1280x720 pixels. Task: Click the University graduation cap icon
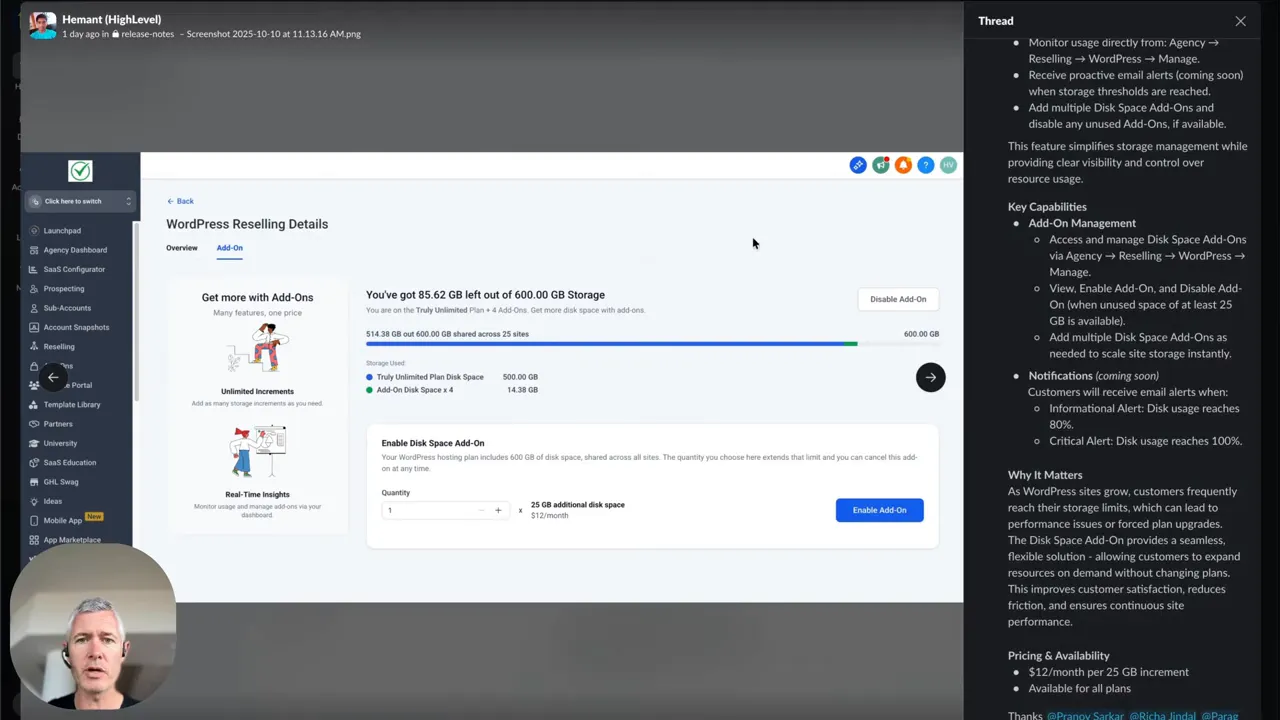tap(35, 443)
